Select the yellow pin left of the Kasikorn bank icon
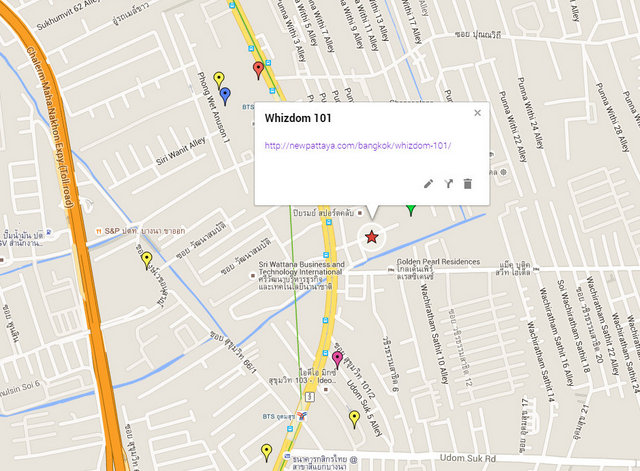Image resolution: width=640 pixels, height=471 pixels. coord(267,453)
